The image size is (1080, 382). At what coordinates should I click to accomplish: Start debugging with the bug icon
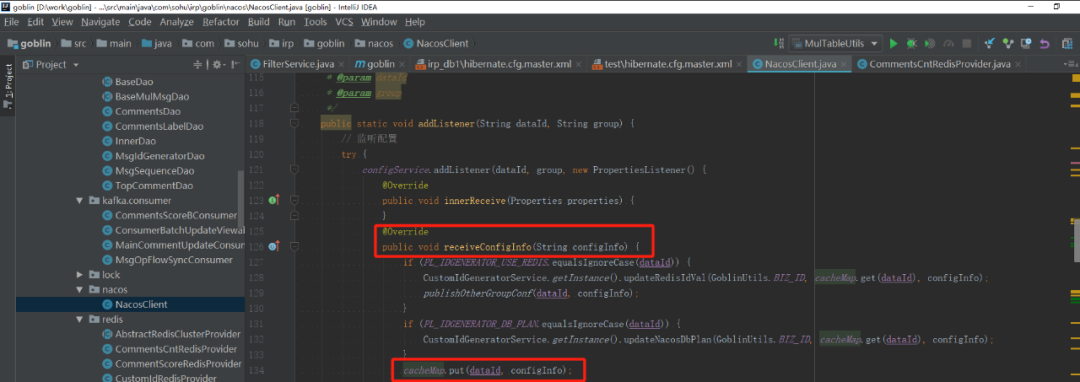pos(912,43)
